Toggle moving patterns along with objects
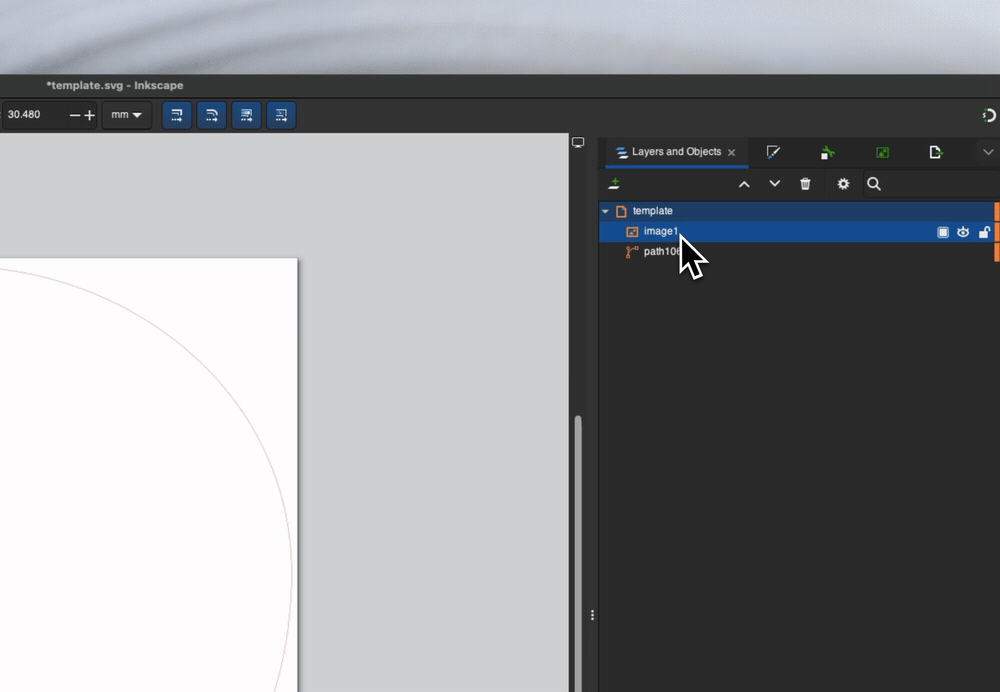Screen dimensions: 1000x692 [281, 115]
